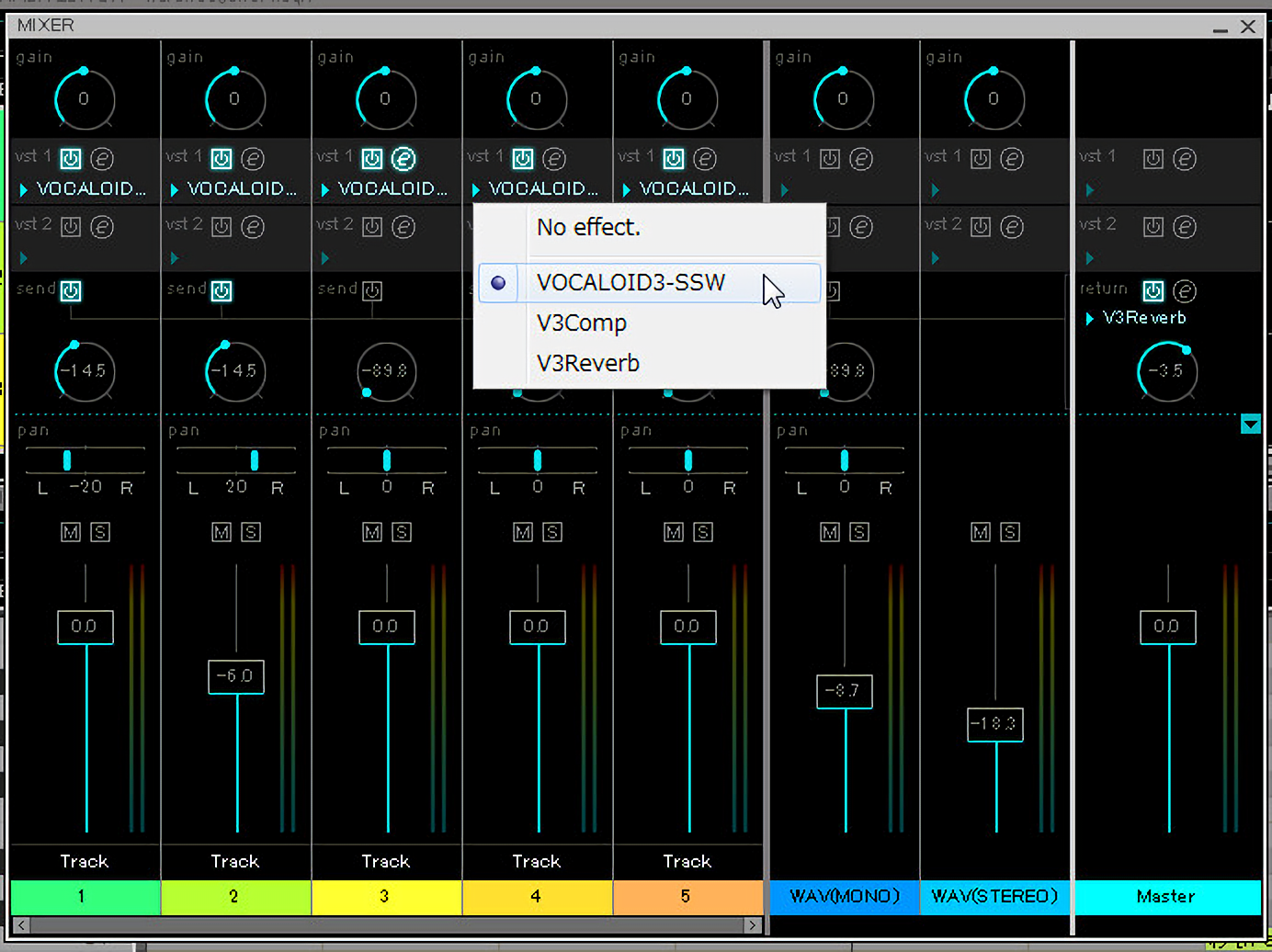Toggle vst 1 power on Track 4
The width and height of the screenshot is (1272, 952).
523,159
